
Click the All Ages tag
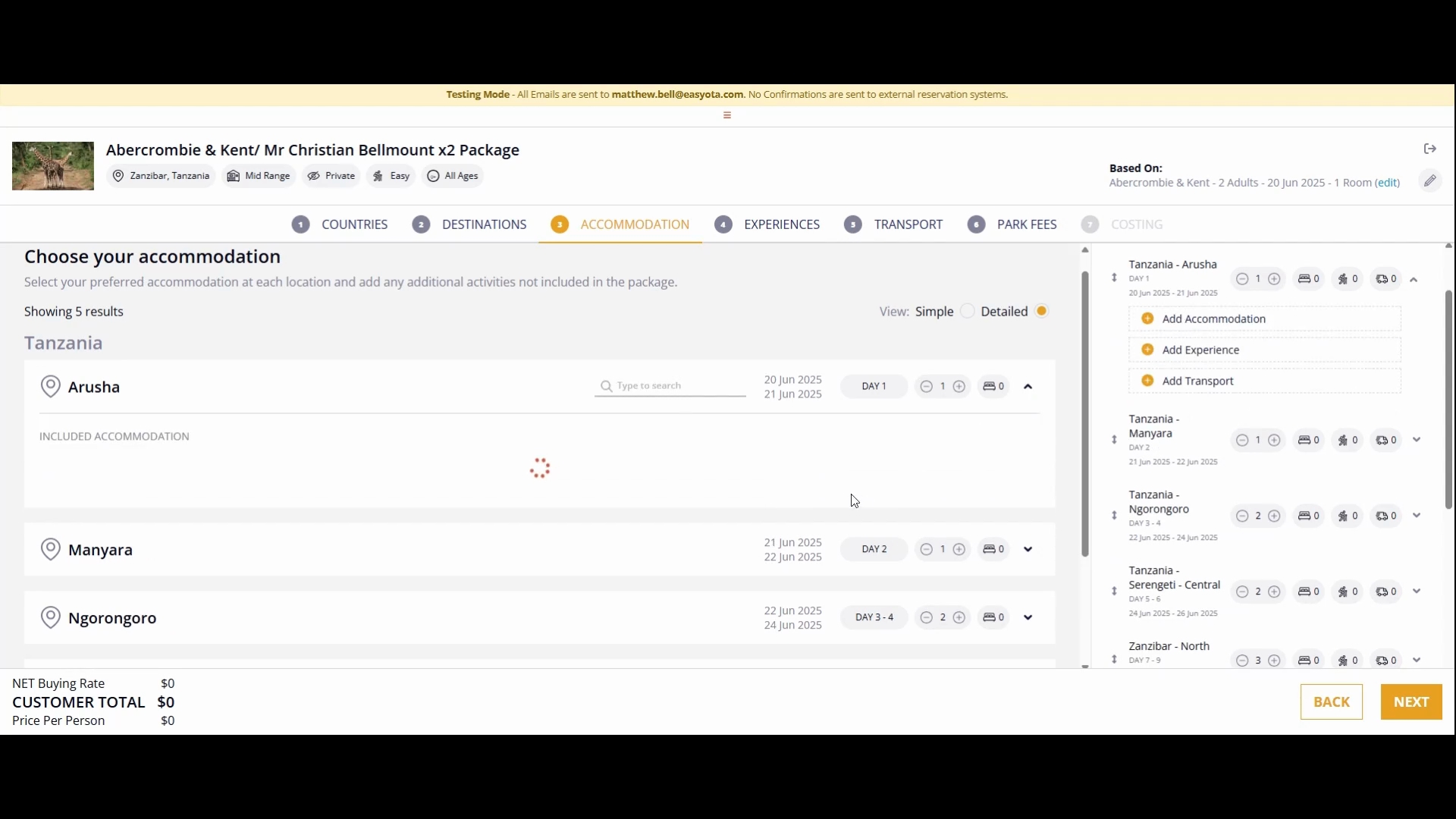tap(453, 176)
